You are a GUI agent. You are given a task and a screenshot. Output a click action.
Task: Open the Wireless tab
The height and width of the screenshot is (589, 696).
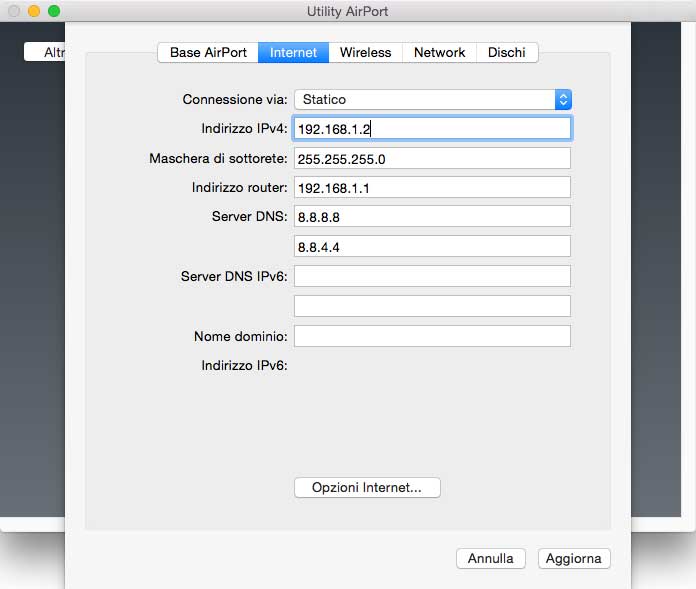coord(365,53)
